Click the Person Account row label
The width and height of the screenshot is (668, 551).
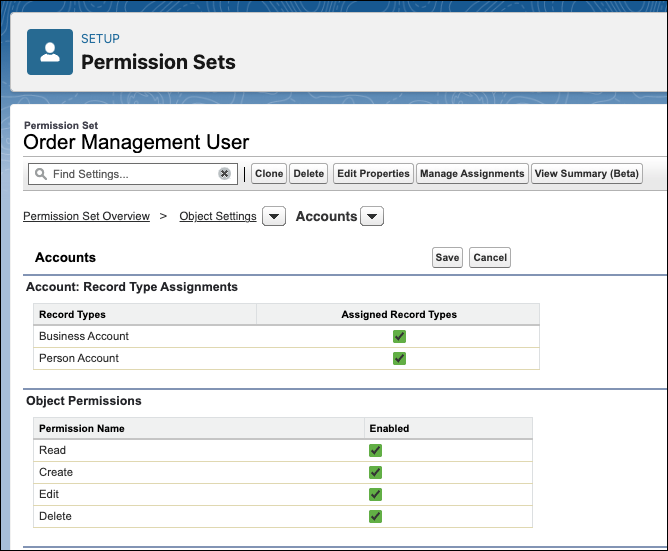(79, 358)
